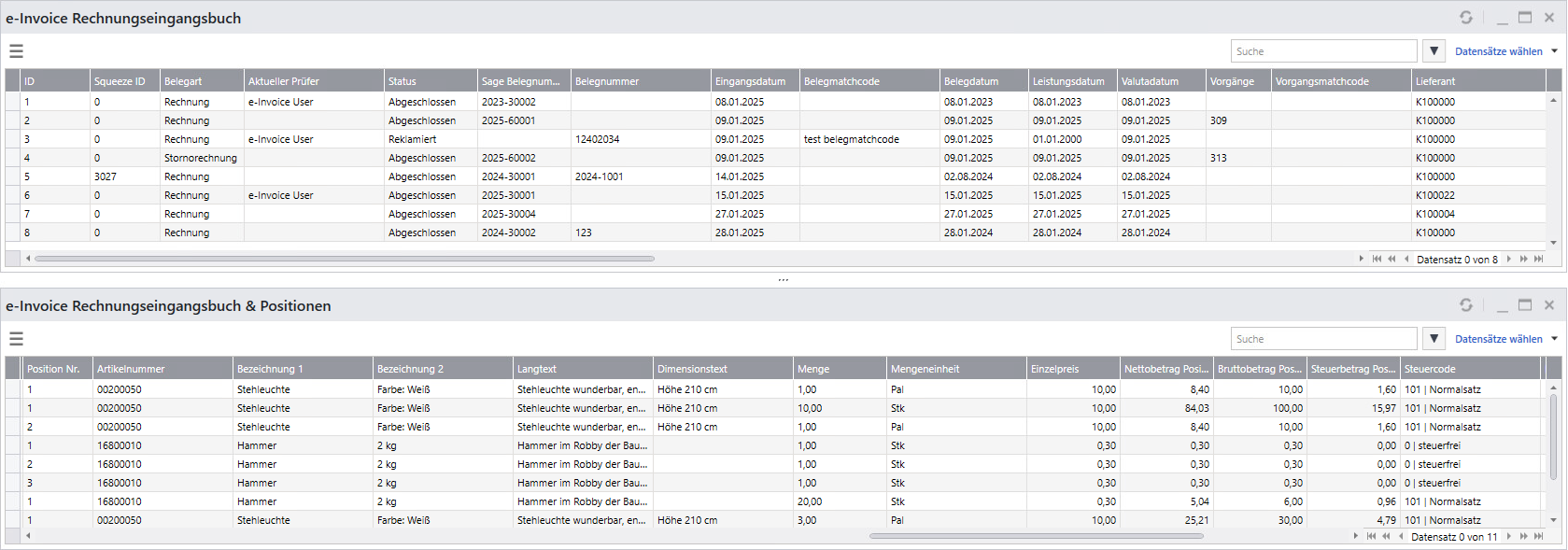The height and width of the screenshot is (550, 1568).
Task: Expand the arrow next to upper Datensätze wählen
Action: [1555, 51]
